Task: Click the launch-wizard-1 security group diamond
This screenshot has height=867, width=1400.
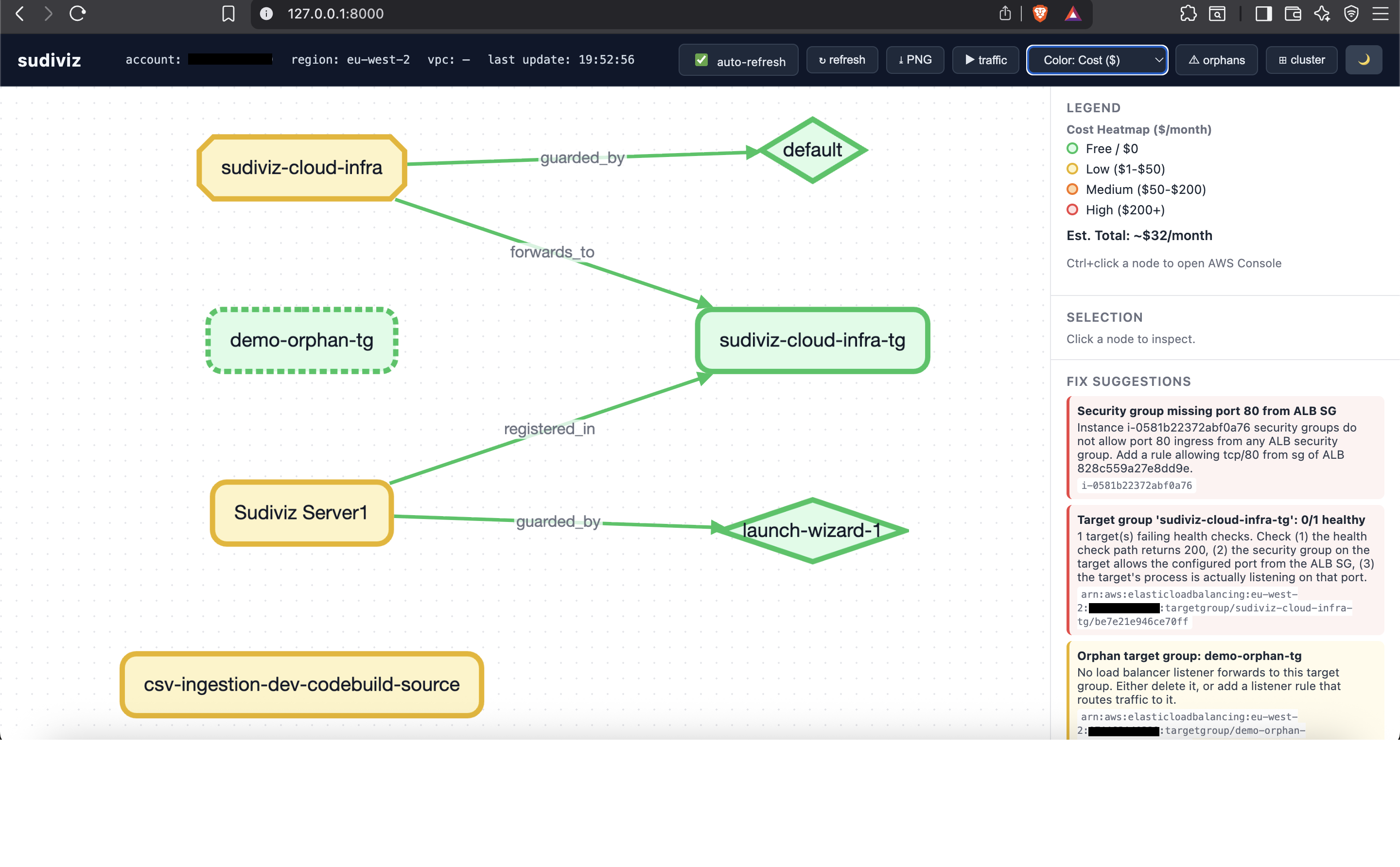Action: (x=811, y=530)
